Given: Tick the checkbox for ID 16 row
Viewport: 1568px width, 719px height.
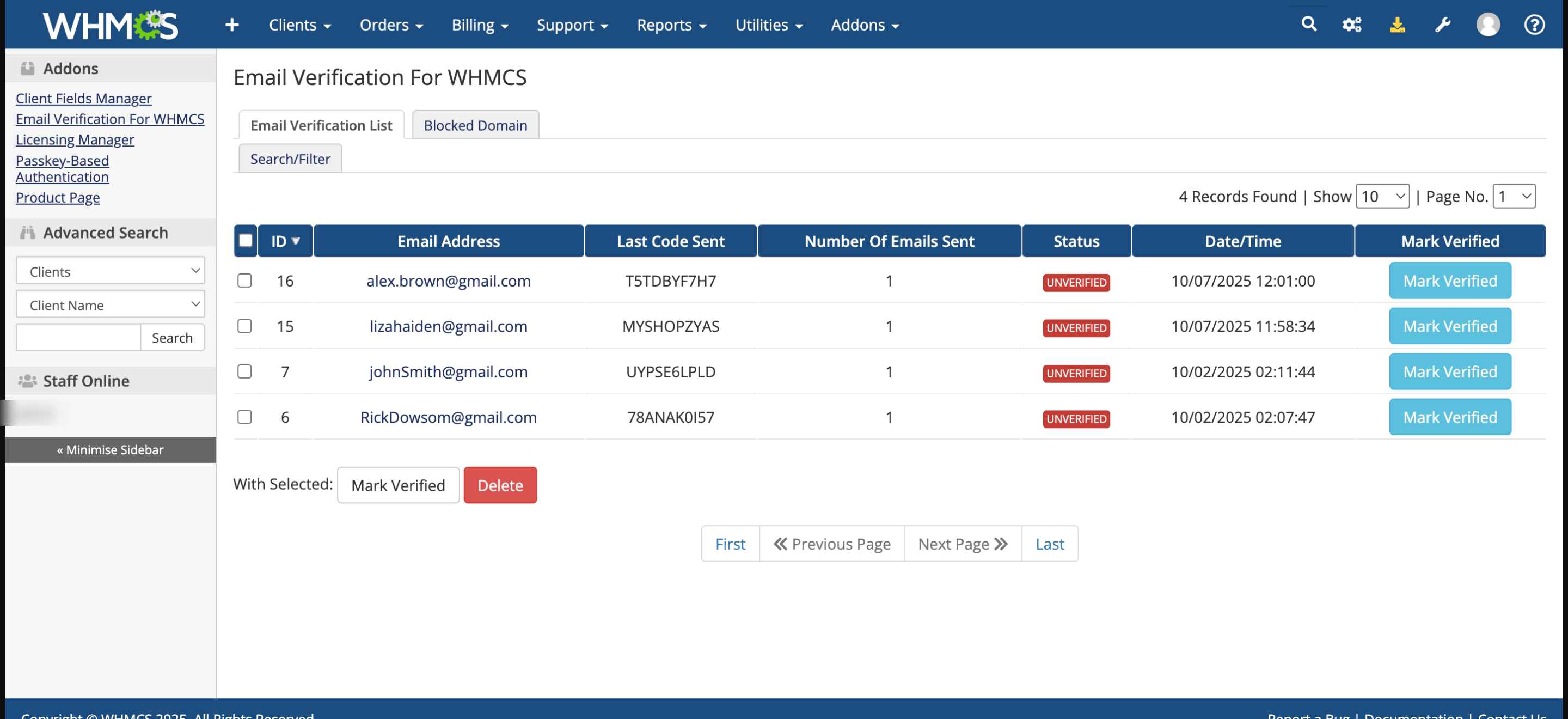Looking at the screenshot, I should point(244,281).
